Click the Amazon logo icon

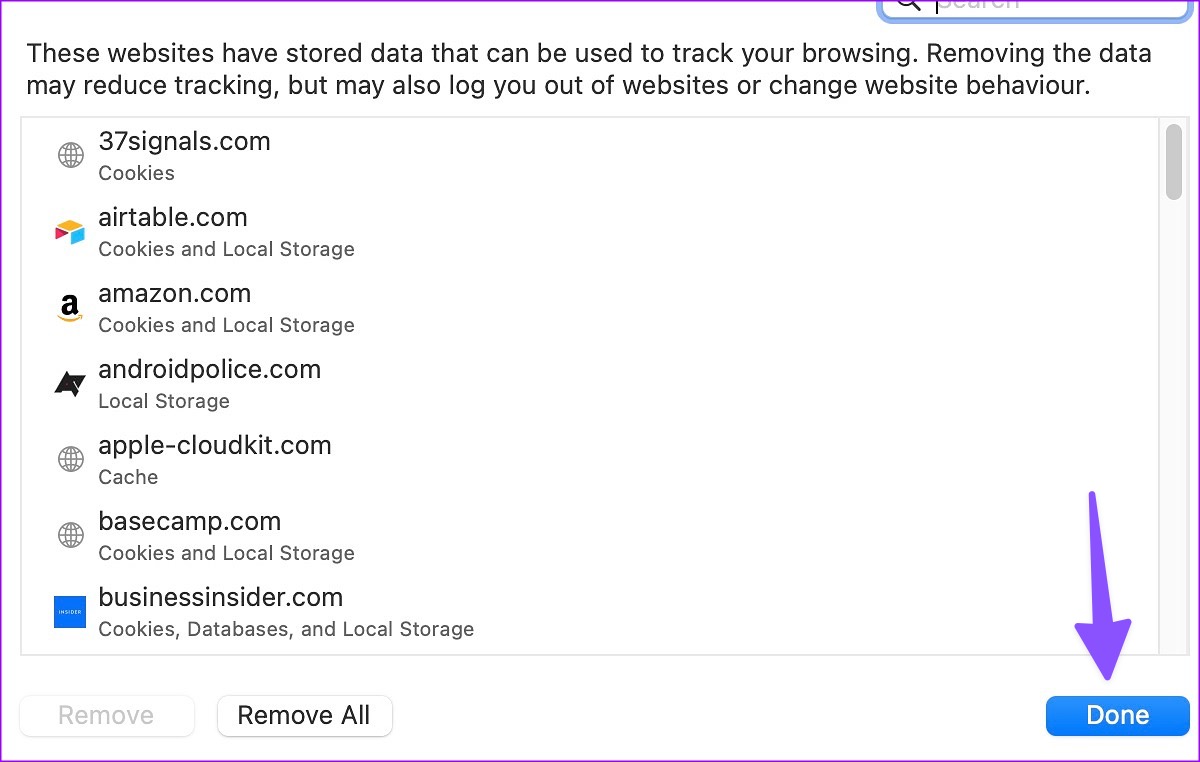(70, 308)
